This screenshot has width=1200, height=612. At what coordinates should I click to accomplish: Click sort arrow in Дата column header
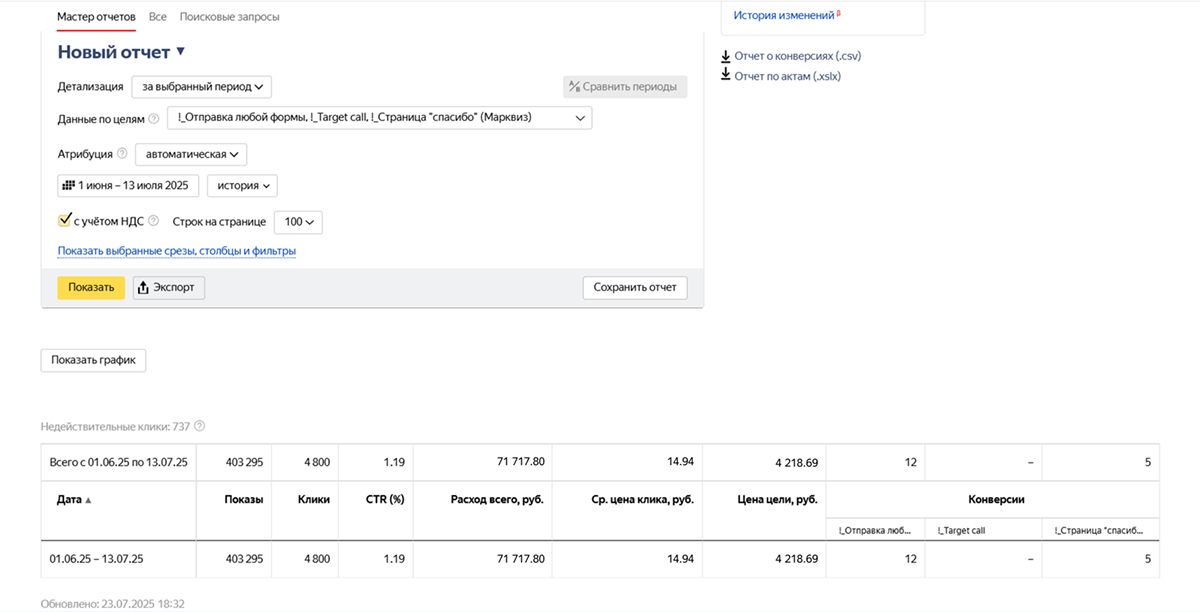click(x=88, y=500)
